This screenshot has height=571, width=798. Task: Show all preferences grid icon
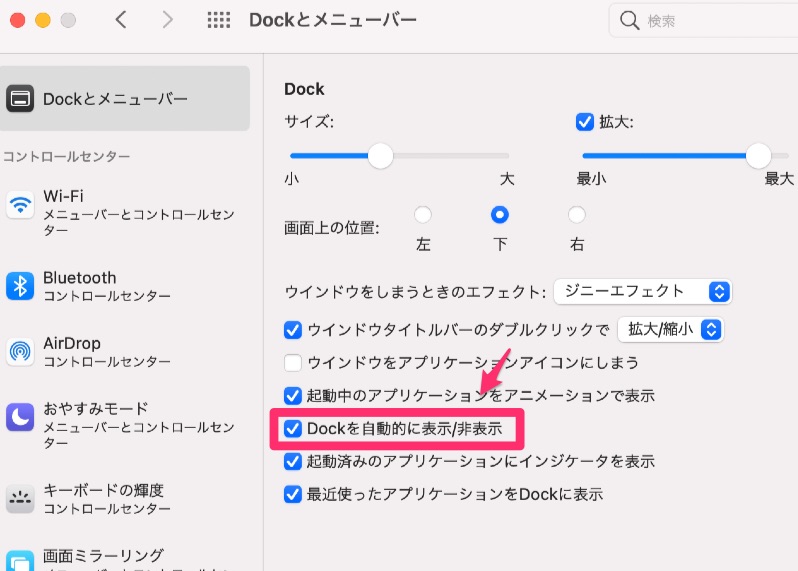219,20
